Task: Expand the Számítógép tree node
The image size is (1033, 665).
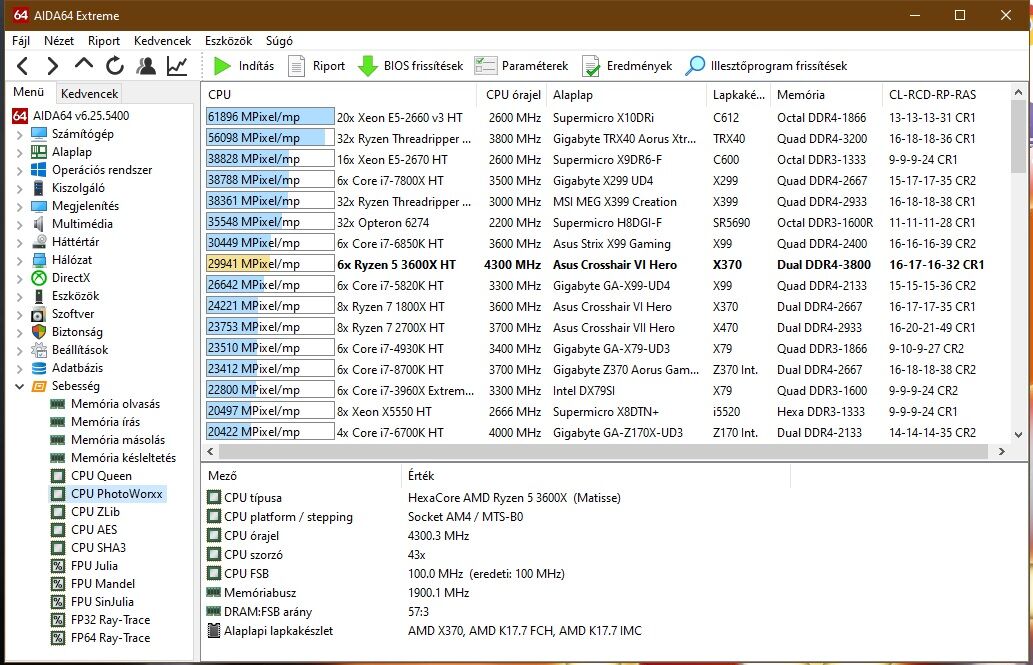Action: pos(19,134)
